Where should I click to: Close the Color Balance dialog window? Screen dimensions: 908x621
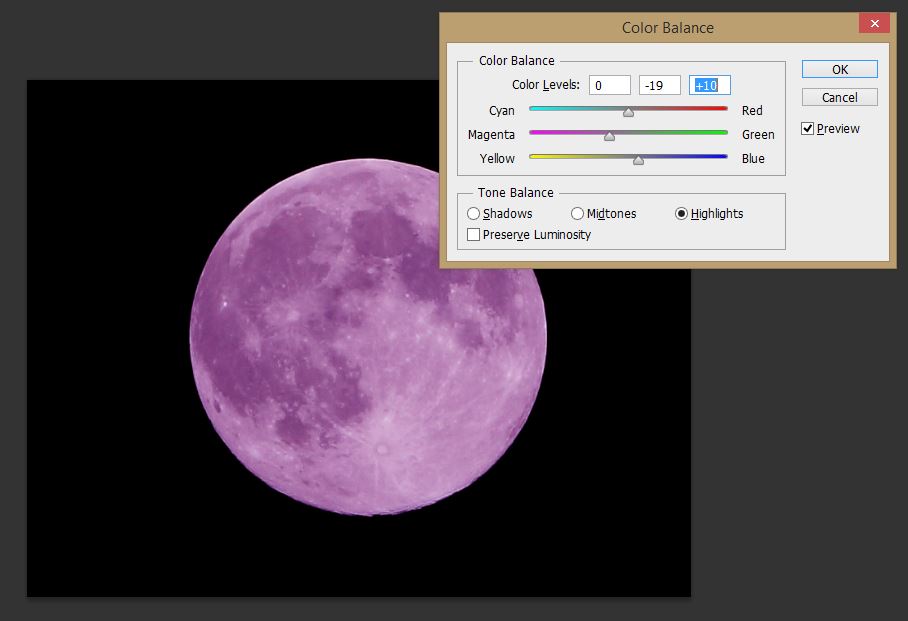[x=874, y=24]
